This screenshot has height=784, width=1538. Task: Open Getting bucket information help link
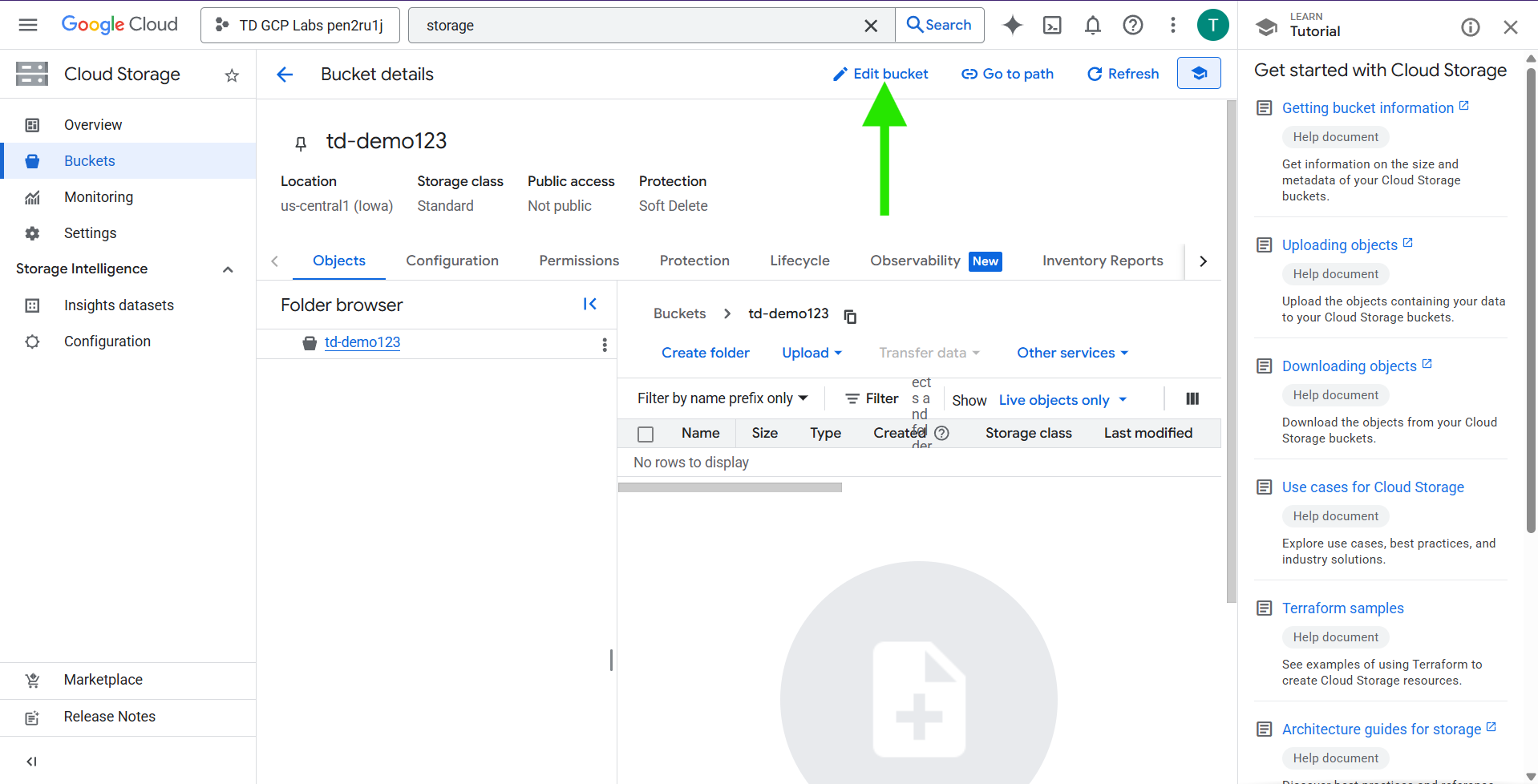pyautogui.click(x=1367, y=108)
